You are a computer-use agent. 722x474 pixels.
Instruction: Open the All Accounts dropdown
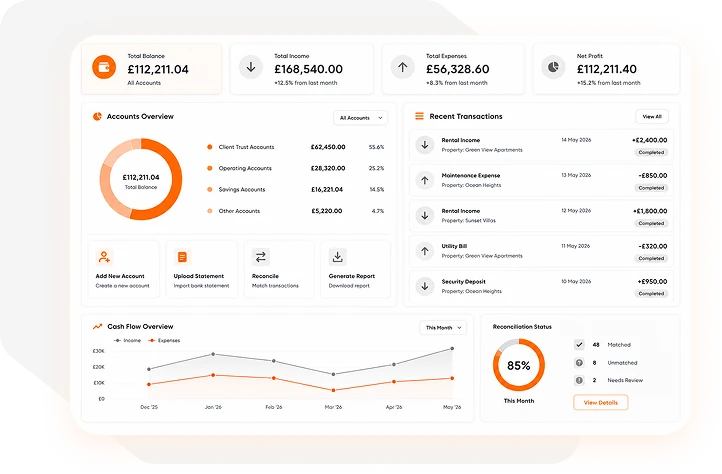pyautogui.click(x=361, y=118)
